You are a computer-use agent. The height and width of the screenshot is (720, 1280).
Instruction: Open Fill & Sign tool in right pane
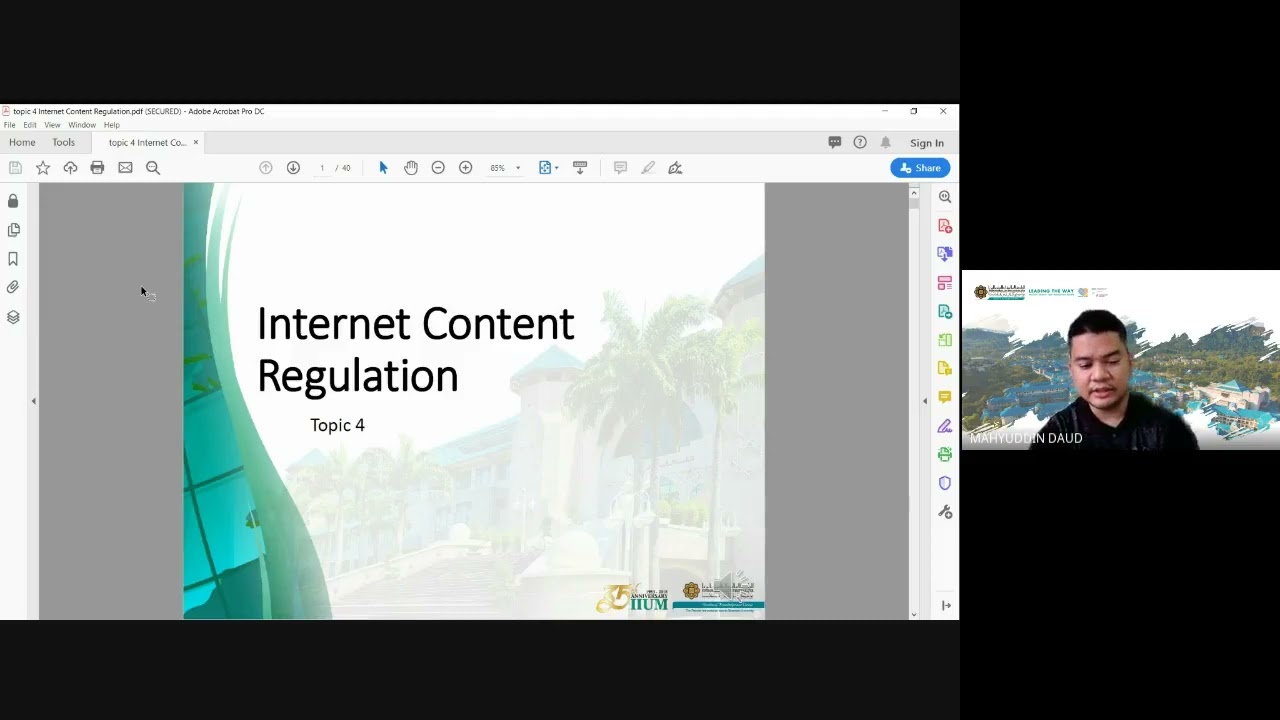(945, 426)
